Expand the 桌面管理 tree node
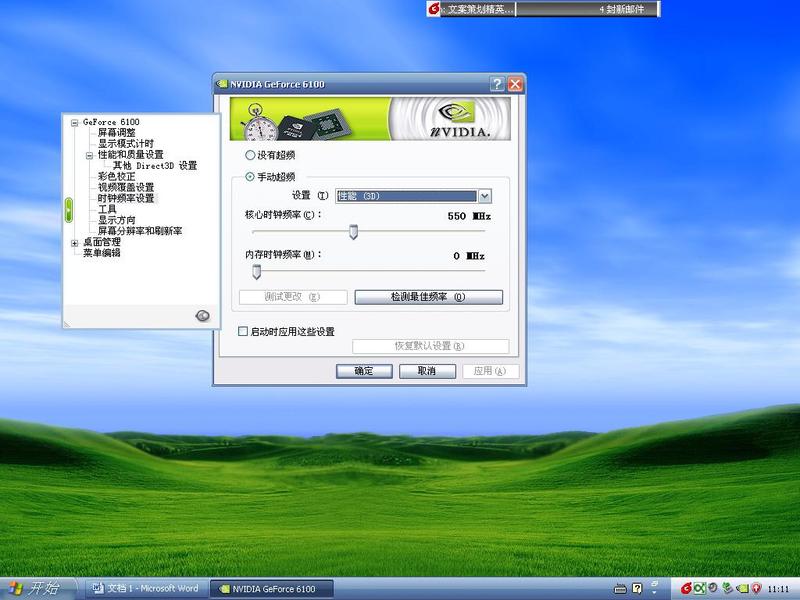Image resolution: width=800 pixels, height=600 pixels. point(74,243)
